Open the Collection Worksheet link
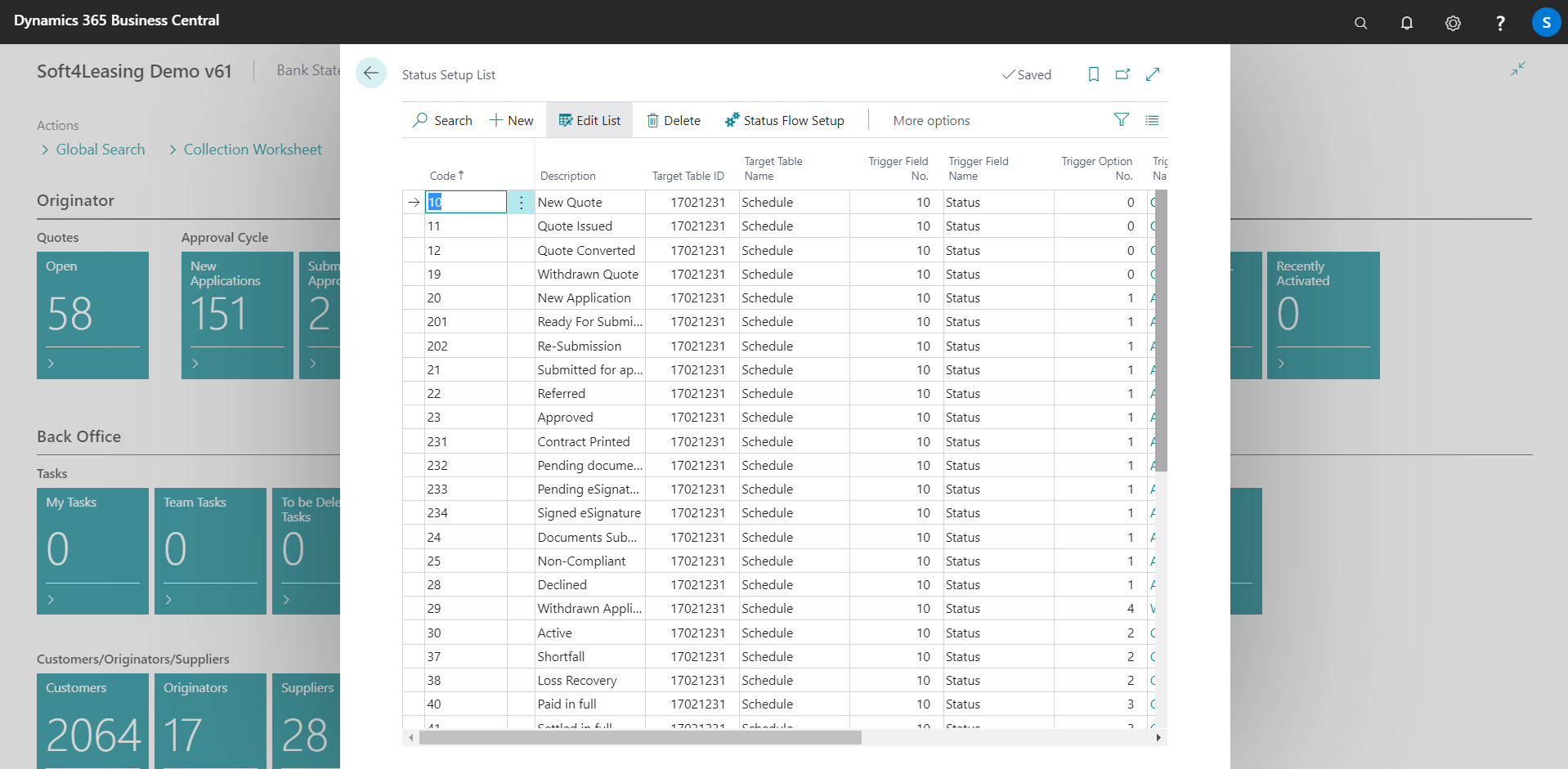Image resolution: width=1568 pixels, height=769 pixels. [x=253, y=150]
